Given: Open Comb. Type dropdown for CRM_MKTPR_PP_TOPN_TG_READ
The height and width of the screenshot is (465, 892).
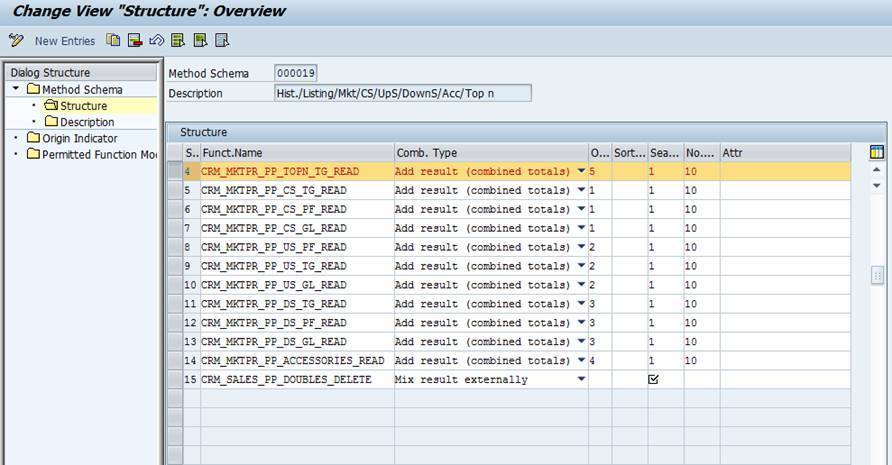Looking at the screenshot, I should pyautogui.click(x=581, y=171).
